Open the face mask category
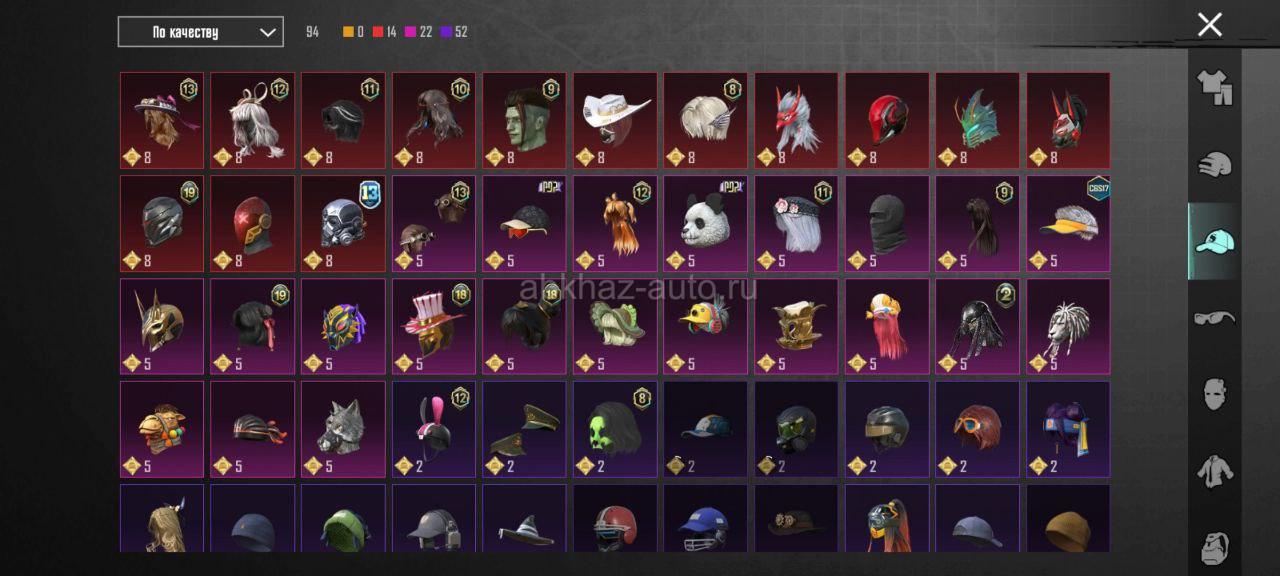Image resolution: width=1280 pixels, height=576 pixels. 1214,394
